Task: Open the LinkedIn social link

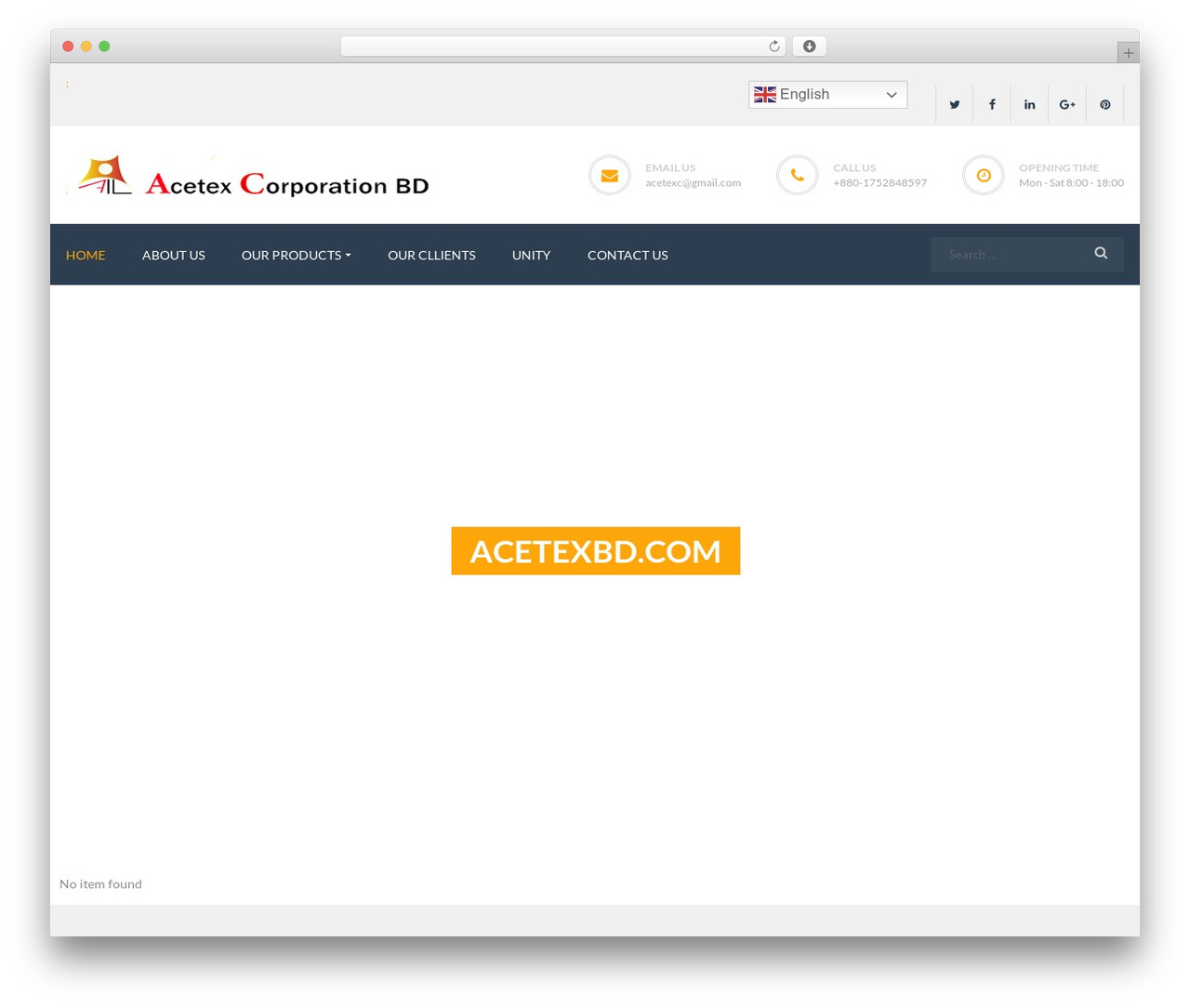Action: point(1029,104)
